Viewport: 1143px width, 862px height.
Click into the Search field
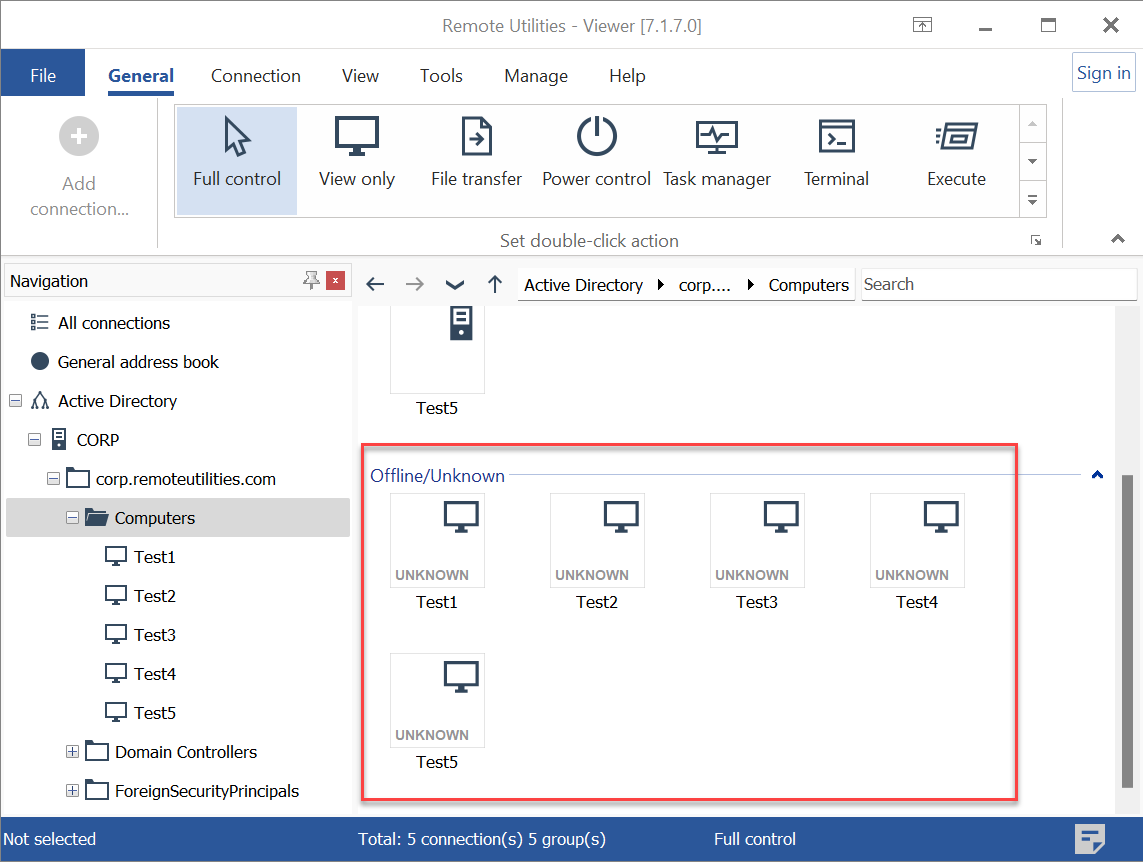pos(998,285)
